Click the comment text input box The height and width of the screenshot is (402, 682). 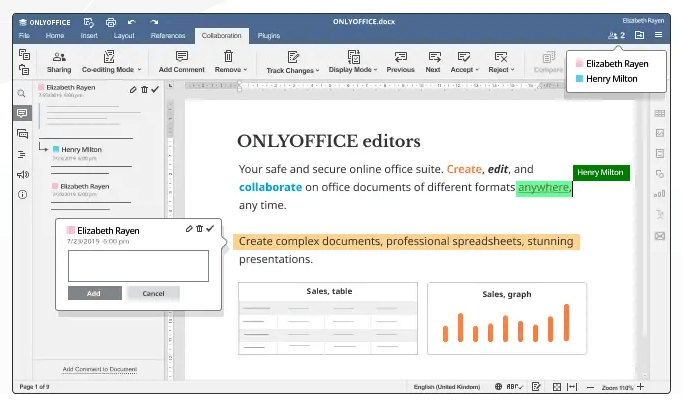click(x=138, y=265)
